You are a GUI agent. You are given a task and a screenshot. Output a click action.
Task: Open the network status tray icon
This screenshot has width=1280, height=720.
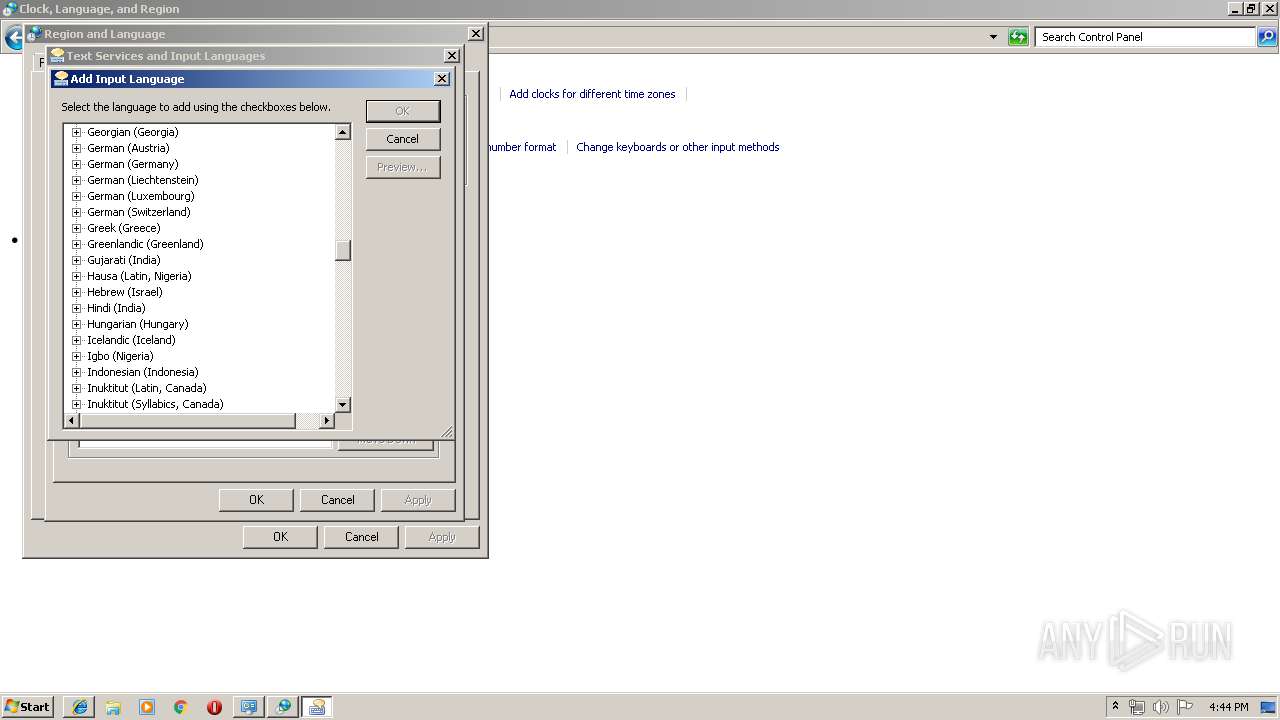pos(1137,707)
